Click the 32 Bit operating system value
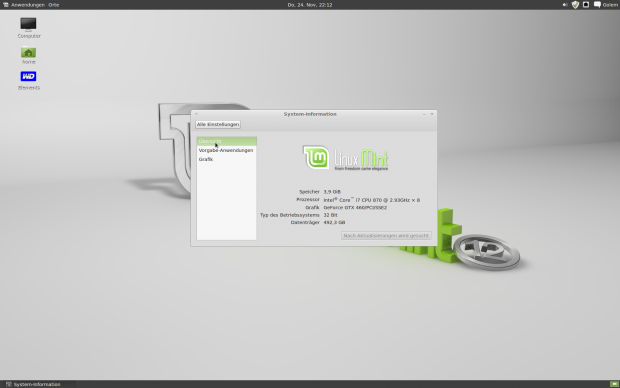Viewport: 620px width, 388px height. pyautogui.click(x=330, y=215)
